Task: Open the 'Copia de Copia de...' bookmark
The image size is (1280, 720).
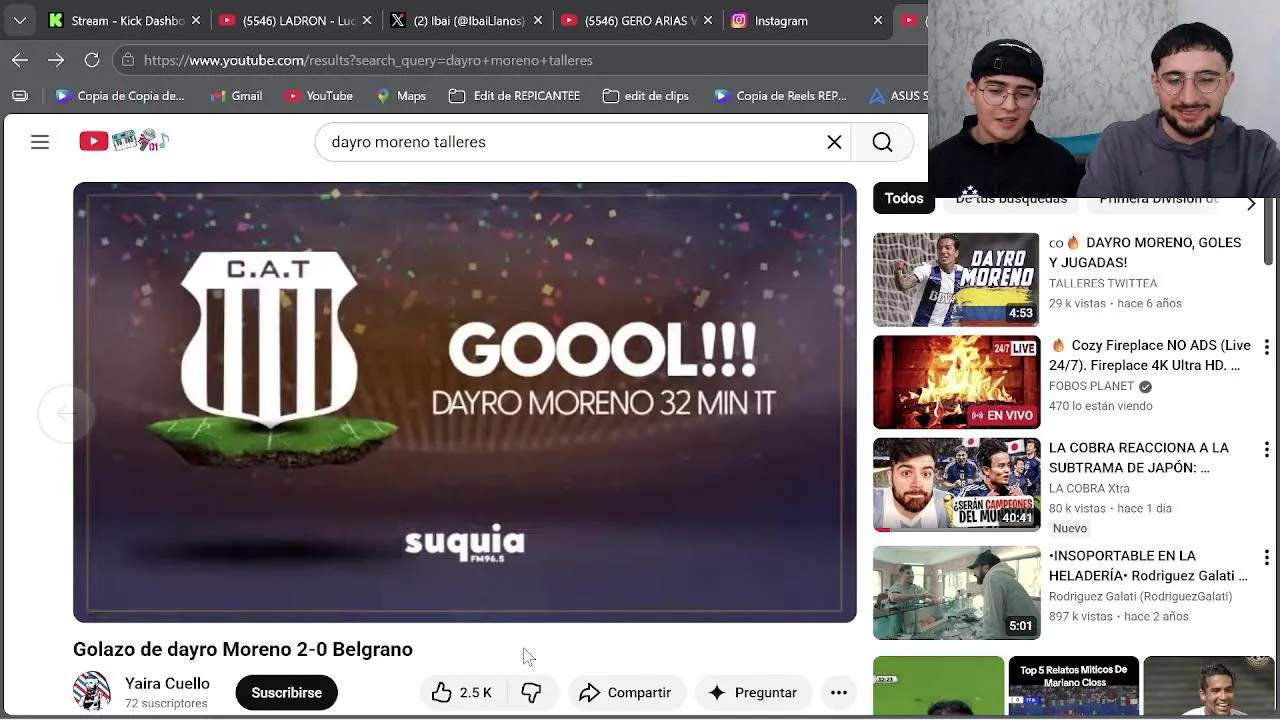Action: [120, 96]
